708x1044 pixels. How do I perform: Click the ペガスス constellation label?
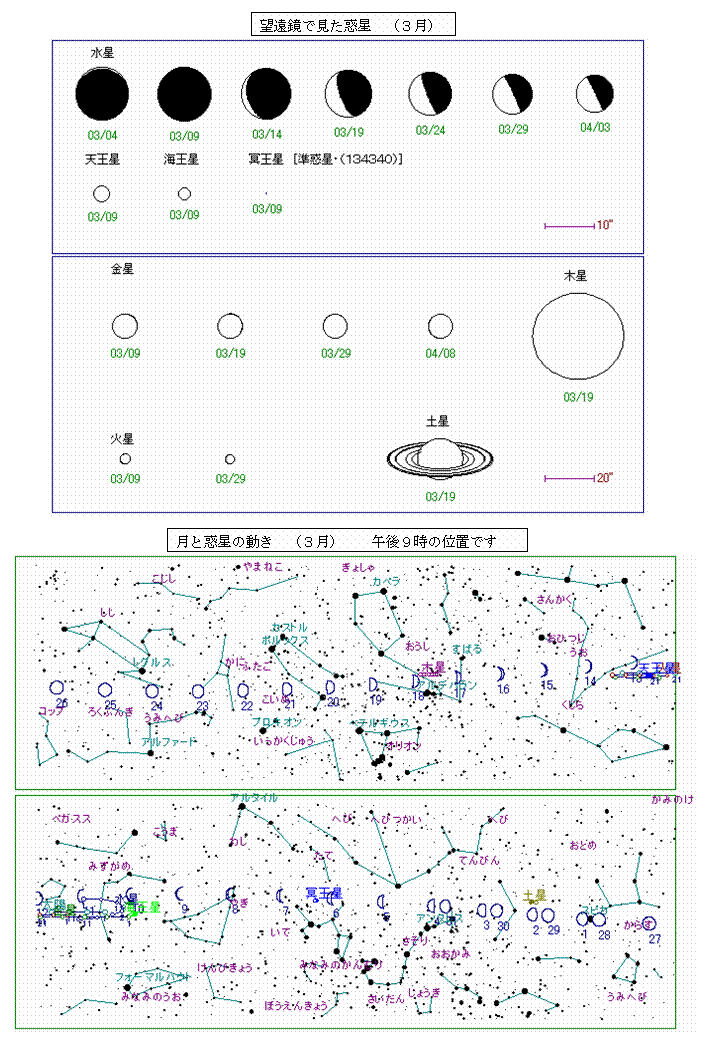(71, 818)
